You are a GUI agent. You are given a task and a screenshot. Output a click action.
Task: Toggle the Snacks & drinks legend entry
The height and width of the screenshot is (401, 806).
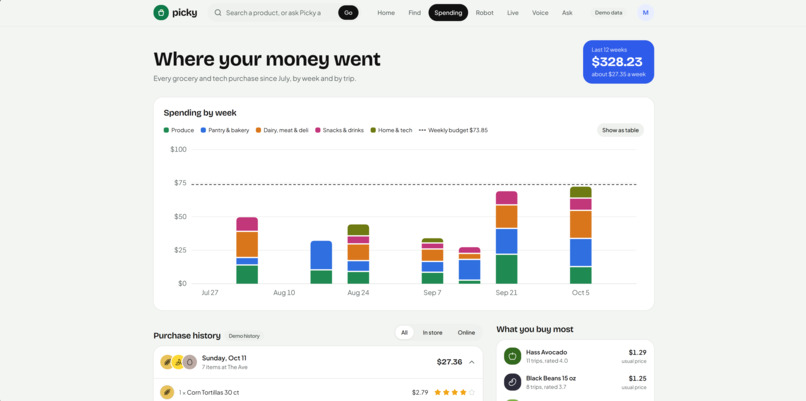click(339, 130)
